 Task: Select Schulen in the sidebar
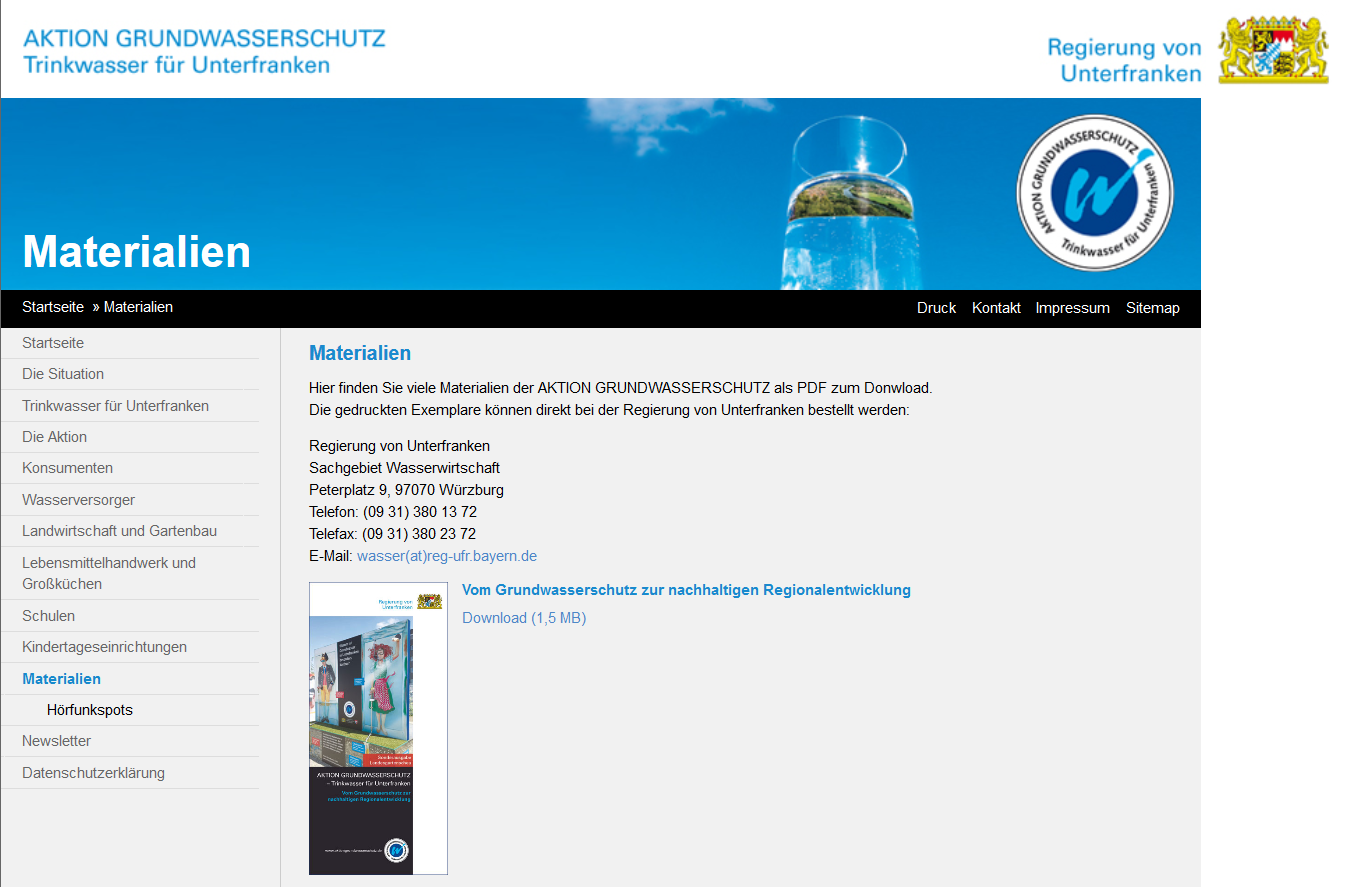(x=130, y=616)
